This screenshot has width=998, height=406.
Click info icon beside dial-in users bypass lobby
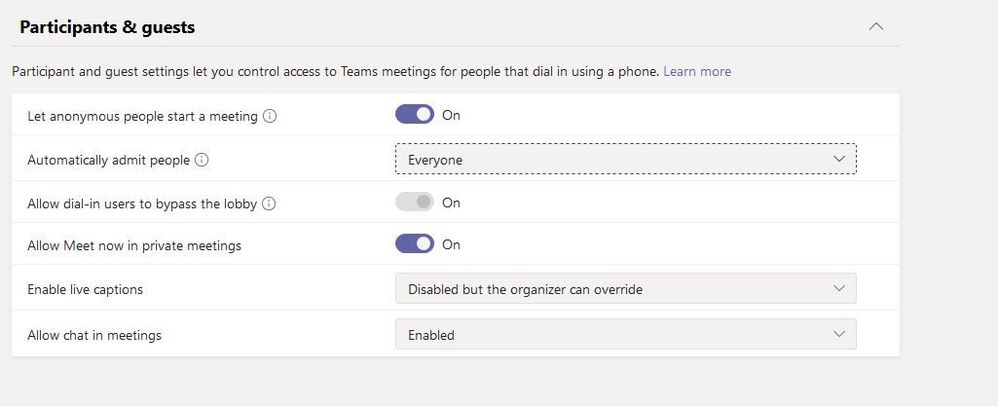pos(269,204)
